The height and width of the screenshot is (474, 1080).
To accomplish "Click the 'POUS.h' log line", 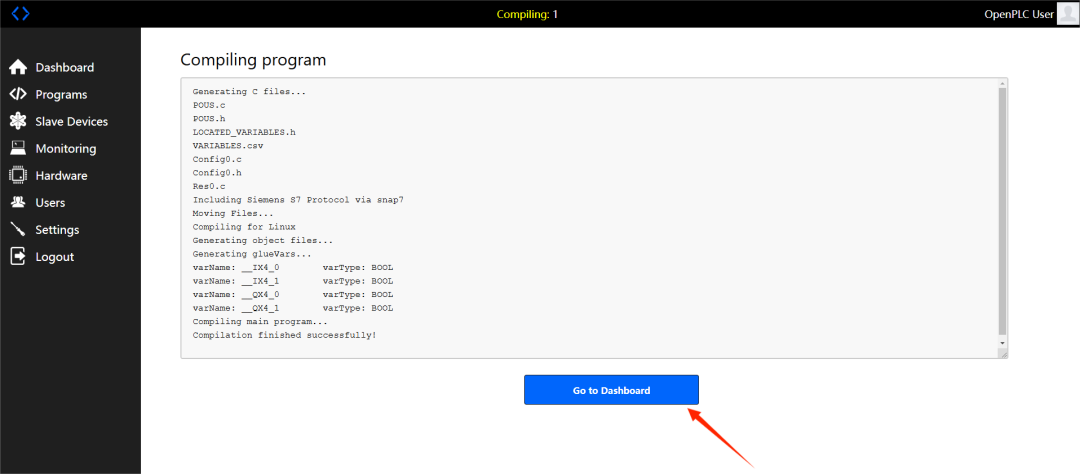I will click(x=209, y=118).
